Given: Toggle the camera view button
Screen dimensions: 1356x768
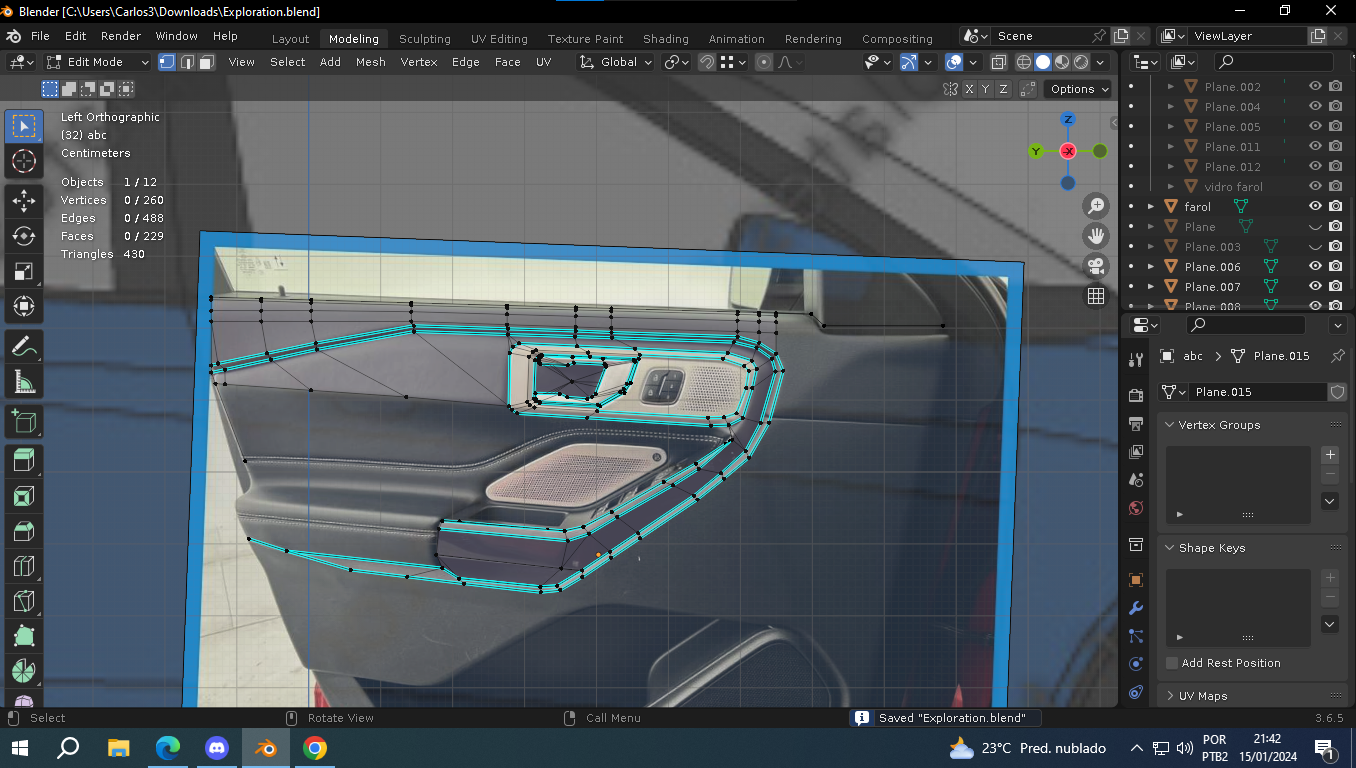Looking at the screenshot, I should 1096,266.
